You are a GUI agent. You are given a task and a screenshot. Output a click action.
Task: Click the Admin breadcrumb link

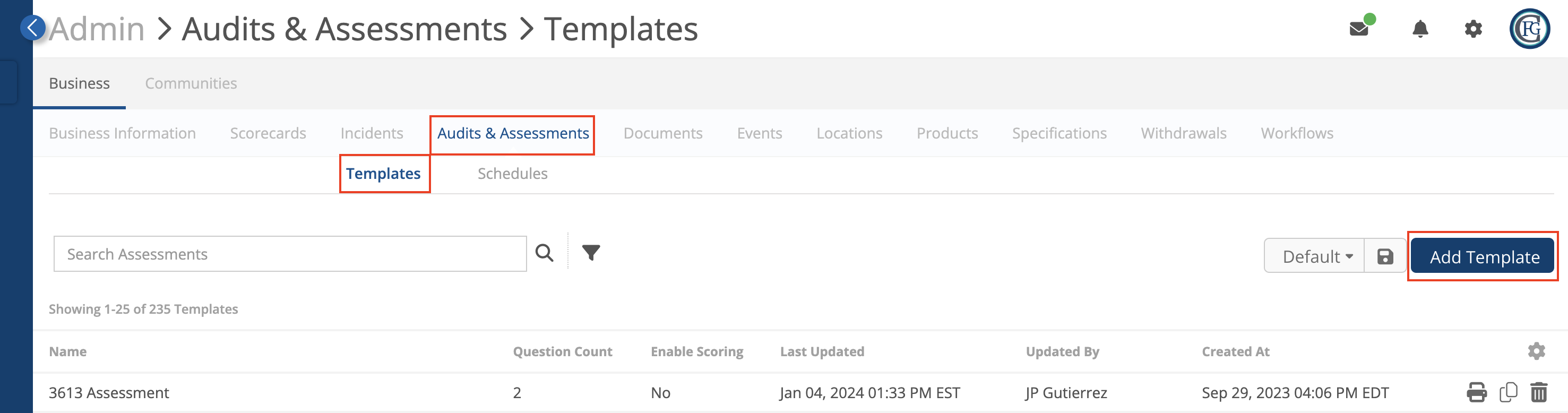[x=97, y=29]
